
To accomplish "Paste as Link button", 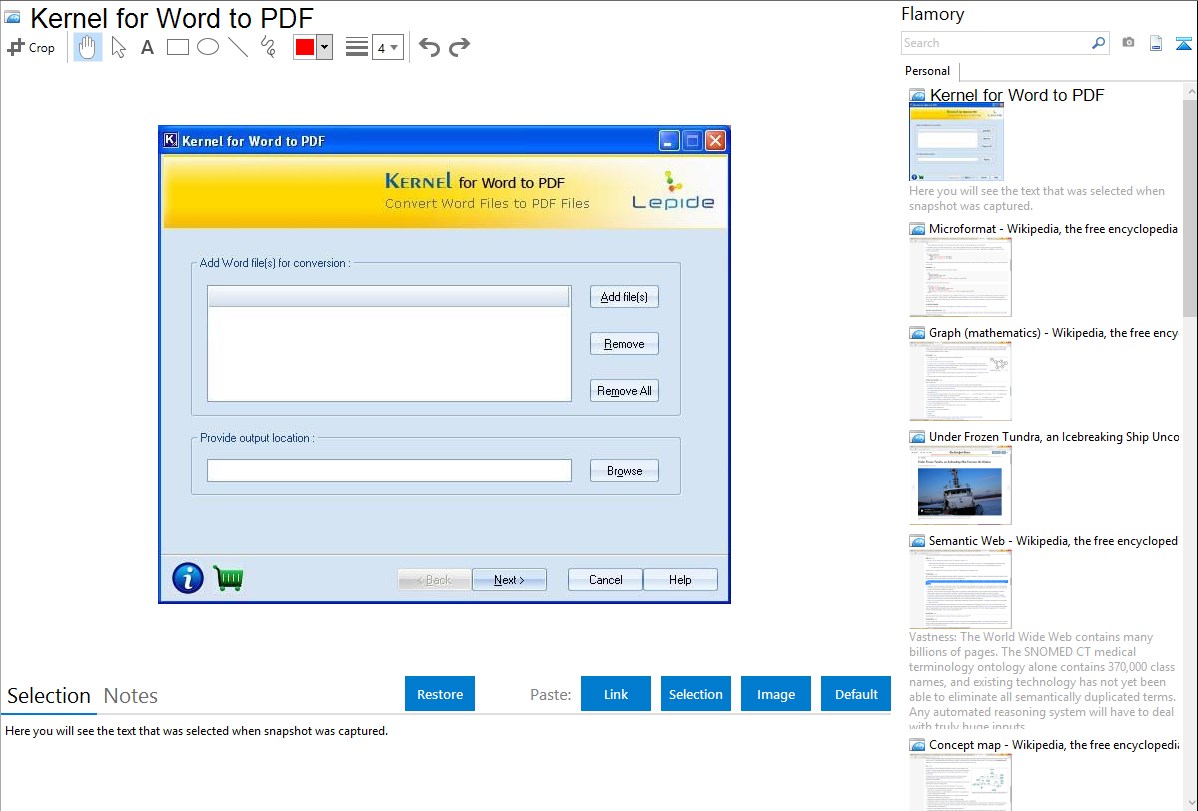I will point(616,694).
